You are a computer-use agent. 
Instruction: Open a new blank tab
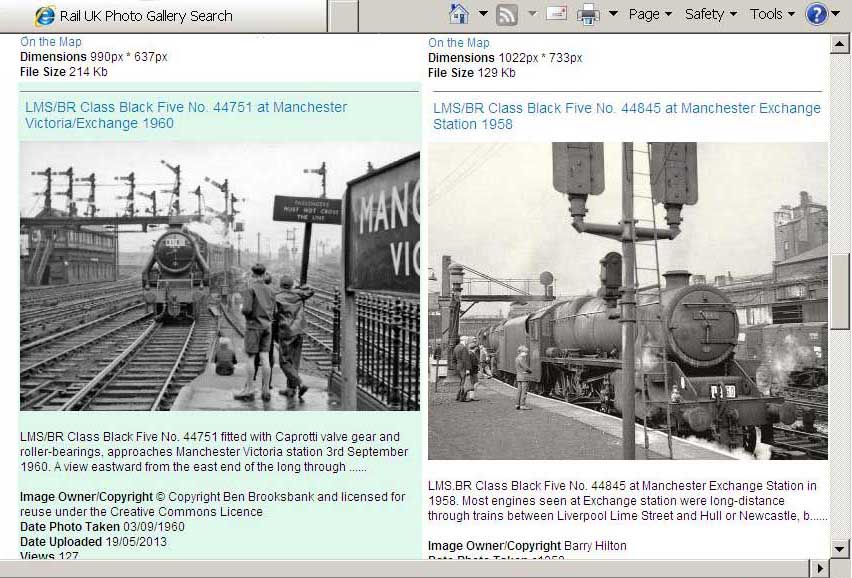[x=343, y=16]
